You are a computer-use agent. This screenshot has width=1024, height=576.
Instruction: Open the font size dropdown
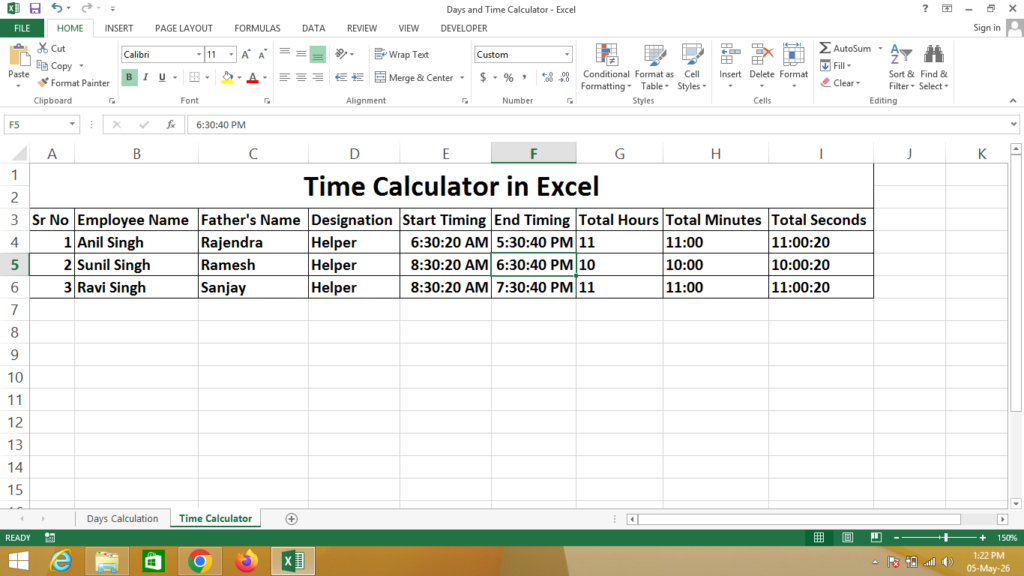(231, 55)
